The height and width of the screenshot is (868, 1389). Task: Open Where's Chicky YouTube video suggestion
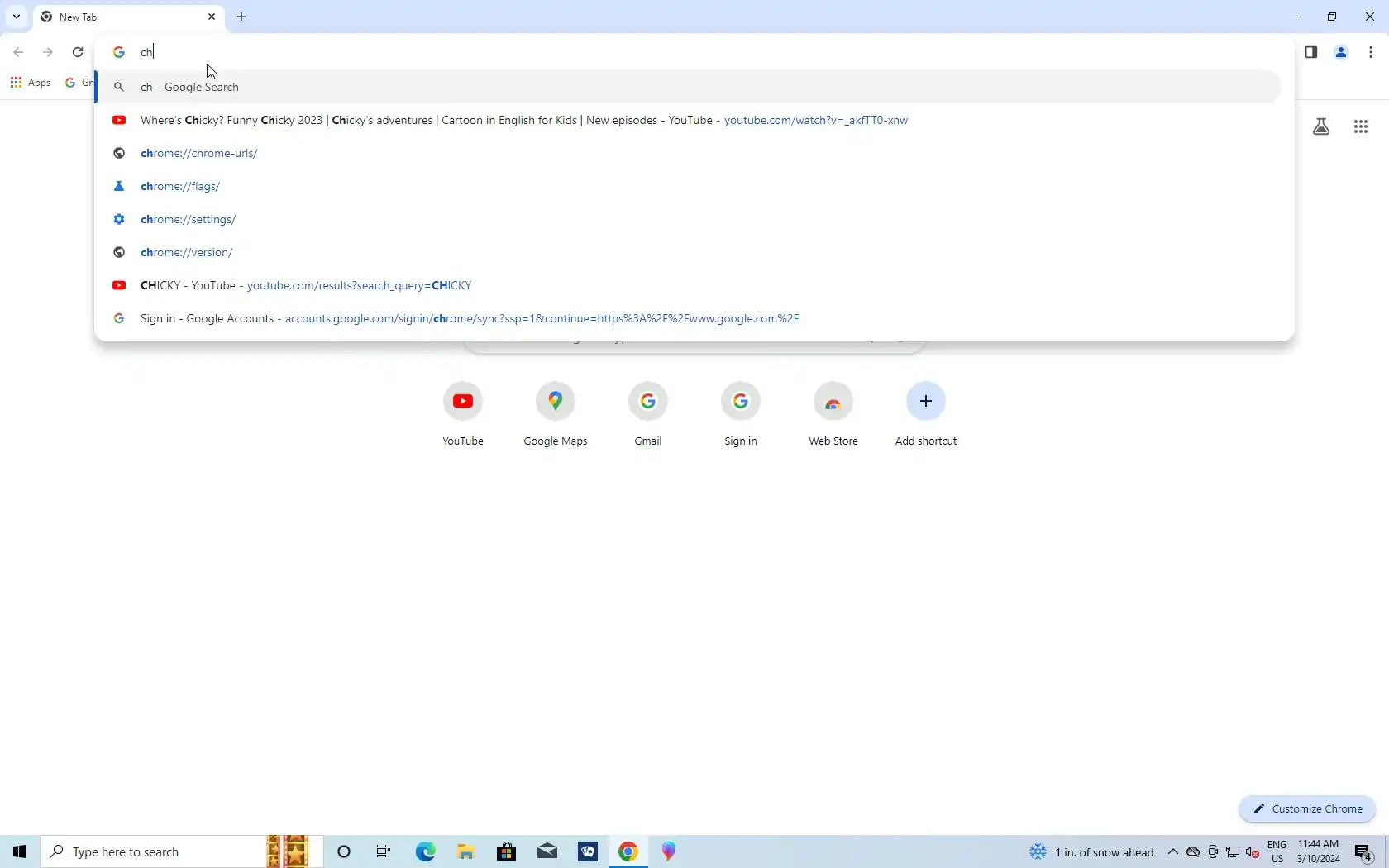(689, 120)
